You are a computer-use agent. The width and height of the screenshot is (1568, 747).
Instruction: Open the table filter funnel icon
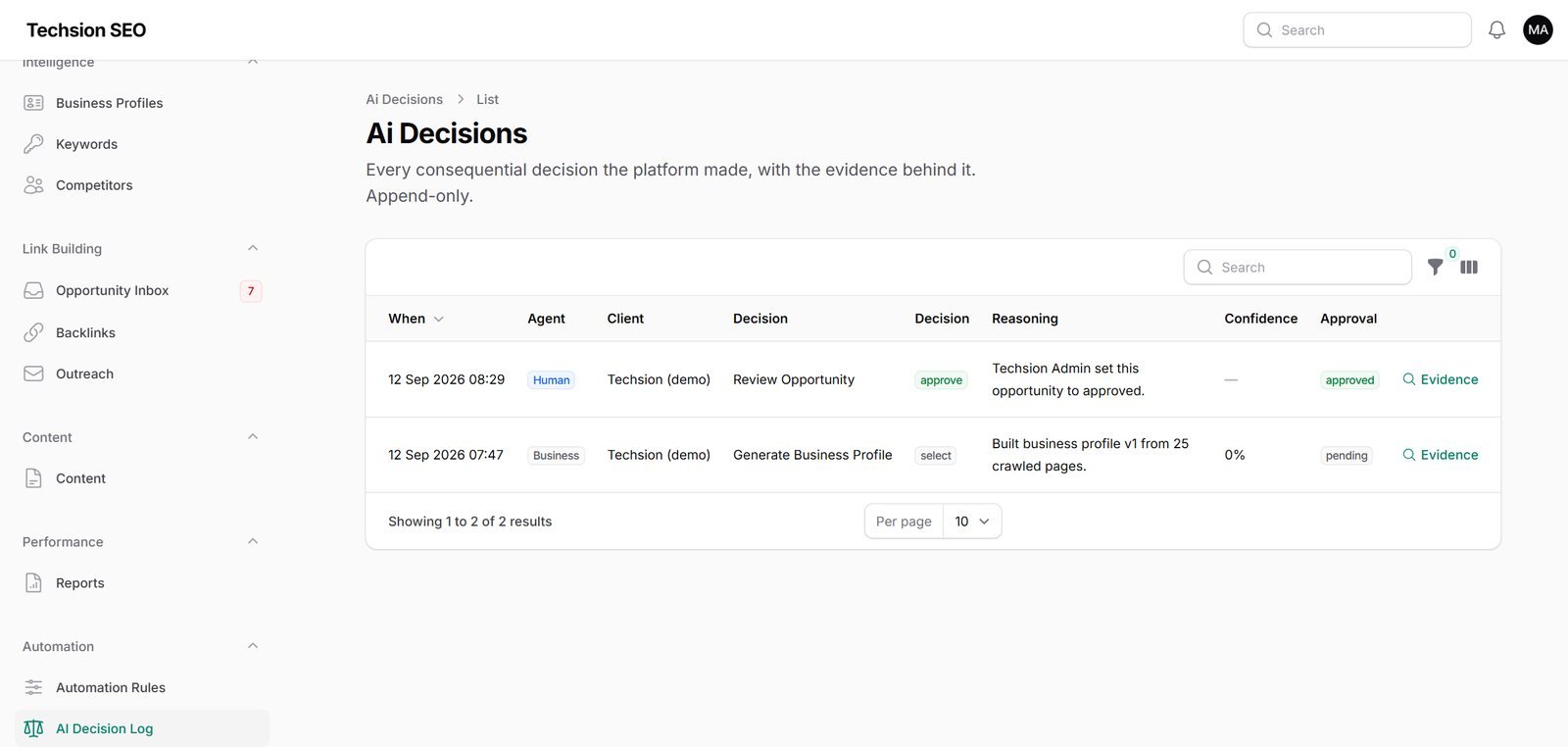[1435, 267]
